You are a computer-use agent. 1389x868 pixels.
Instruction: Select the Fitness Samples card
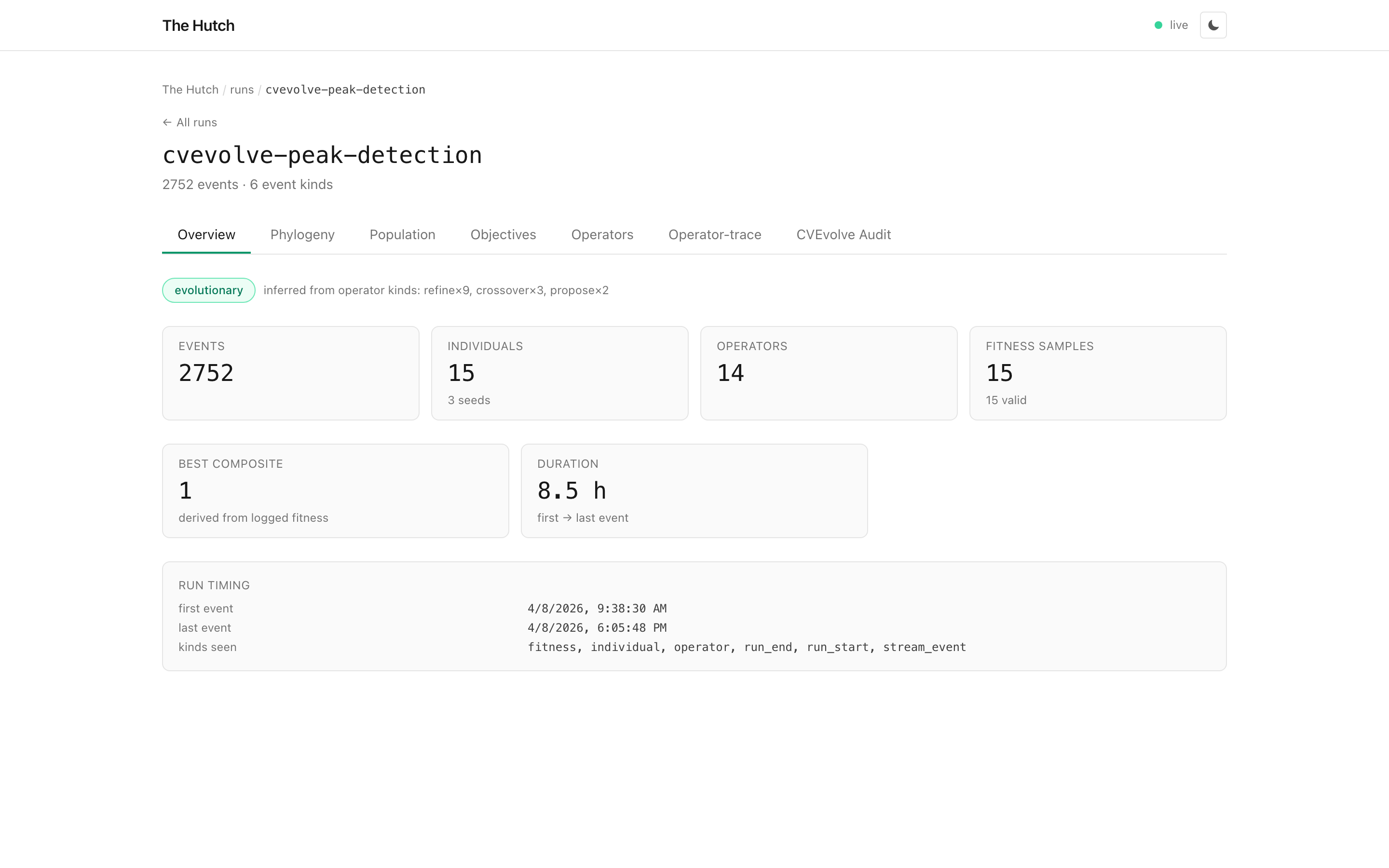coord(1098,373)
